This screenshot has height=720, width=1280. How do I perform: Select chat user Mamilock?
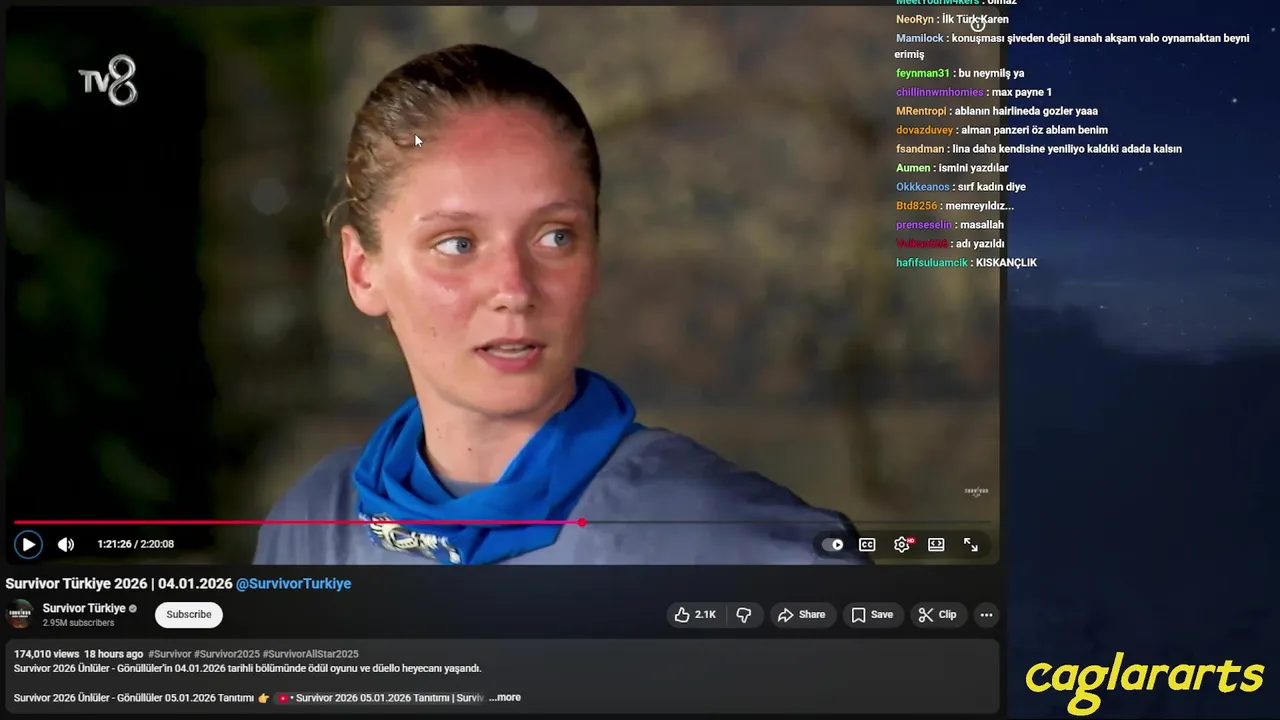(x=920, y=38)
